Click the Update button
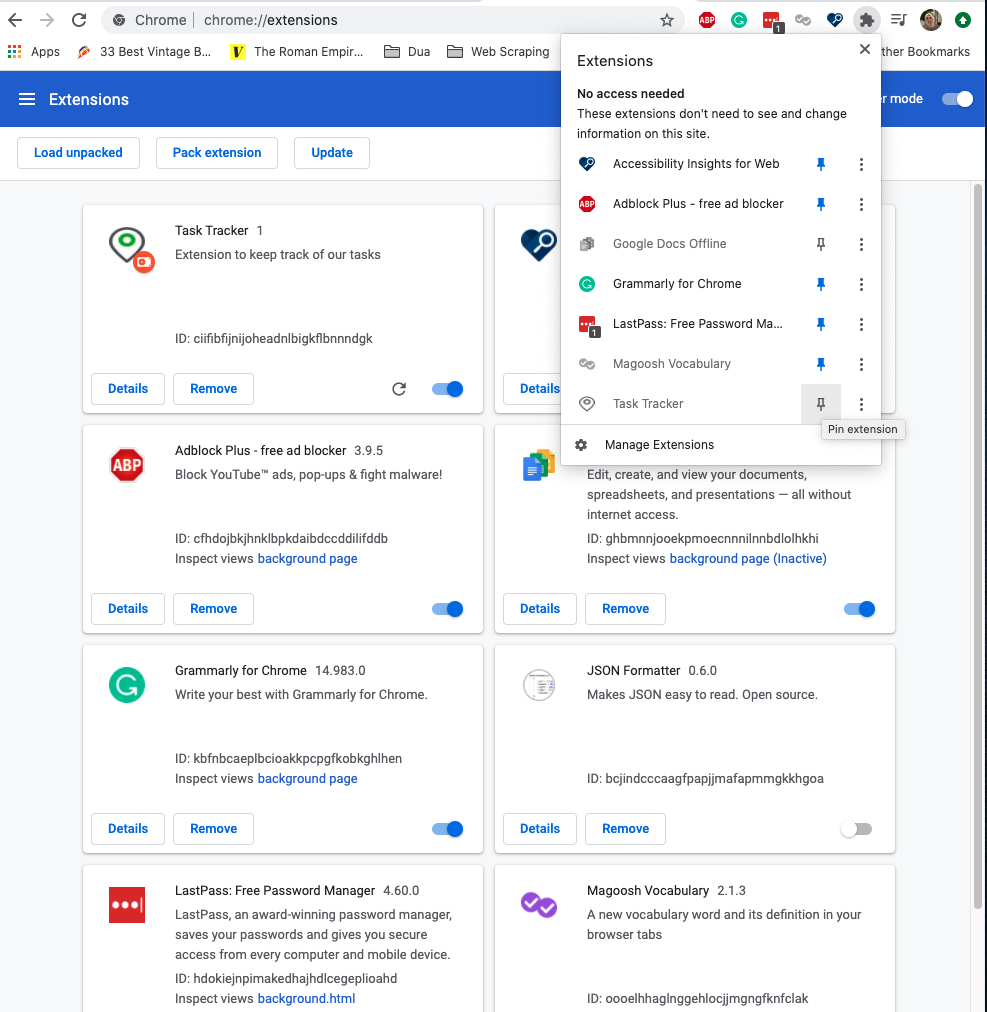987x1012 pixels. tap(332, 153)
